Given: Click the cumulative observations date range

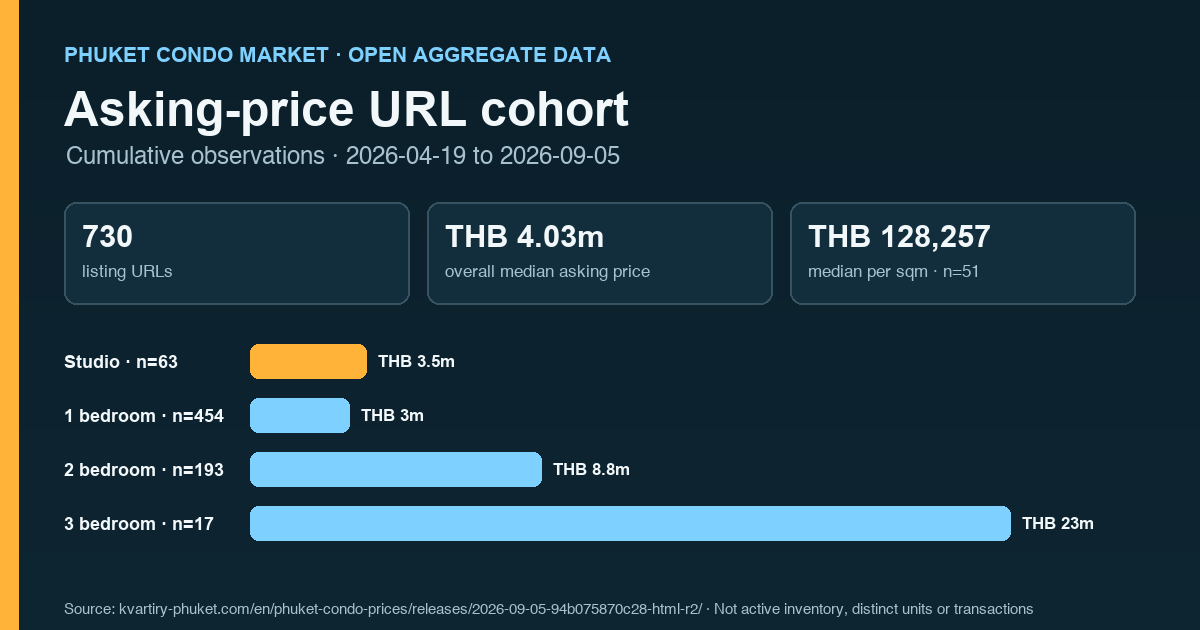Looking at the screenshot, I should pos(483,156).
